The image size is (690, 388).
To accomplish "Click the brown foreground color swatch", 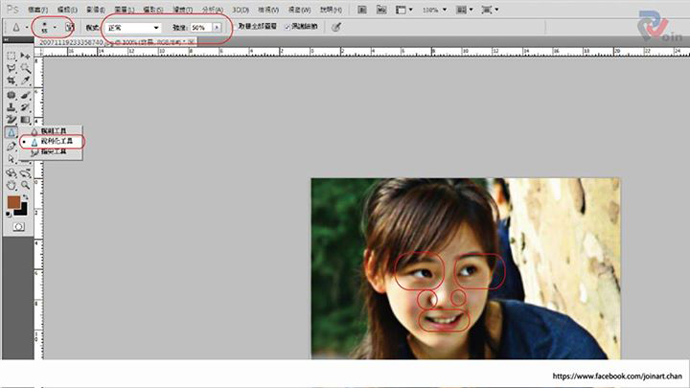I will pos(14,202).
